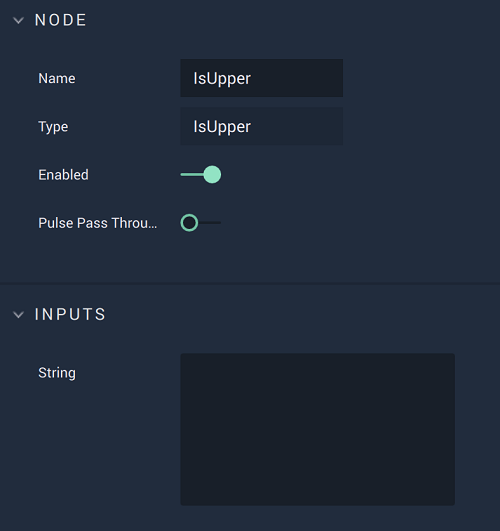This screenshot has width=500, height=531.
Task: Collapse the NODE section chevron
Action: [18, 21]
